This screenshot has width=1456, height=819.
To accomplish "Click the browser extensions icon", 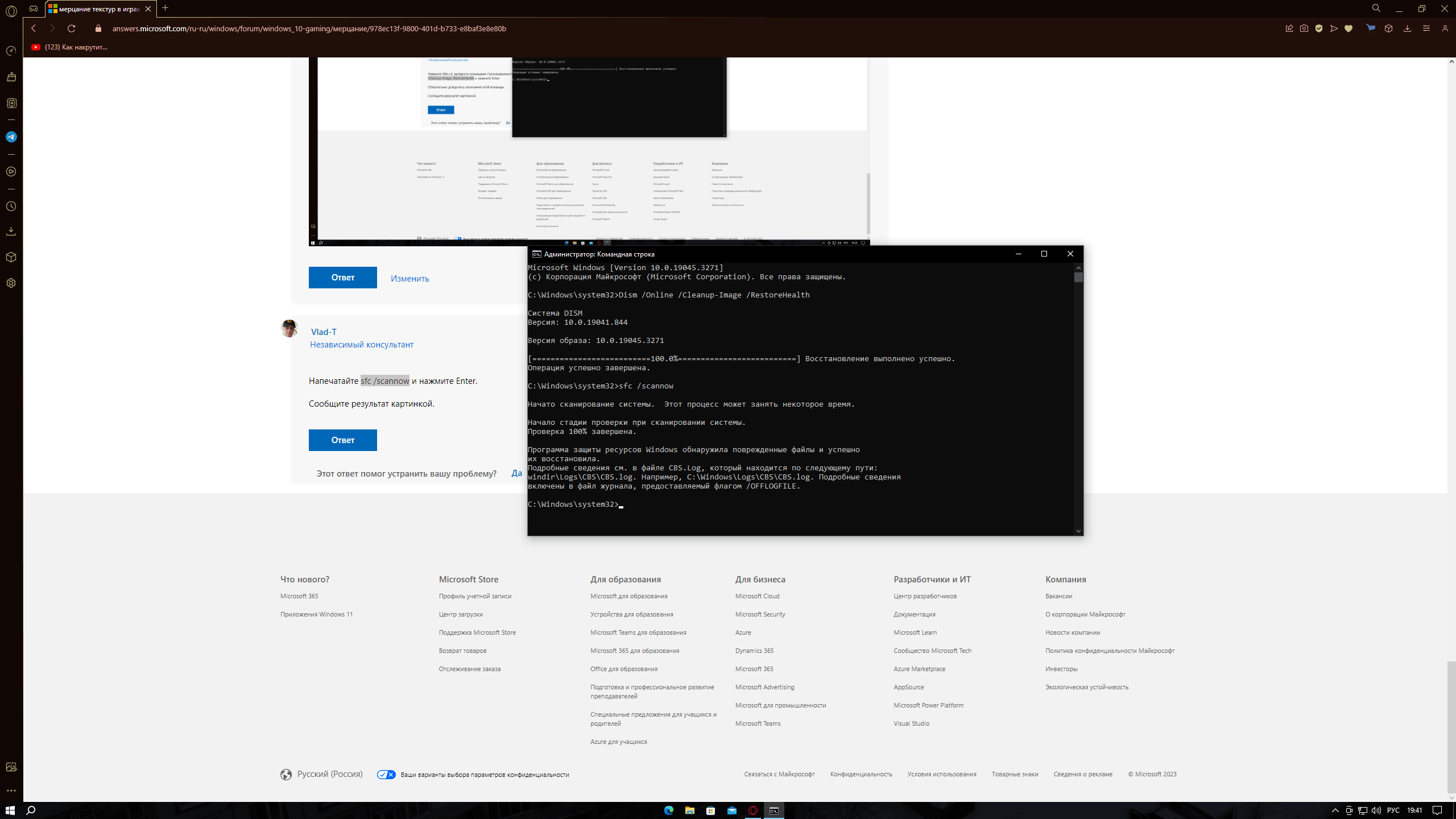I will coord(1390,28).
